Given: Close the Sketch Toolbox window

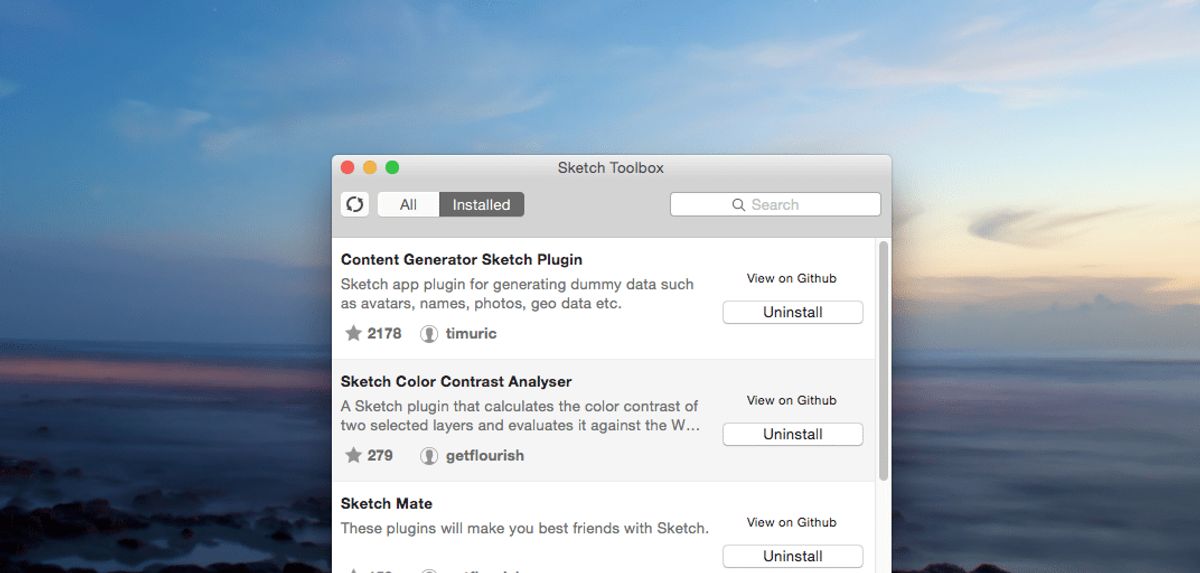Looking at the screenshot, I should [x=348, y=168].
